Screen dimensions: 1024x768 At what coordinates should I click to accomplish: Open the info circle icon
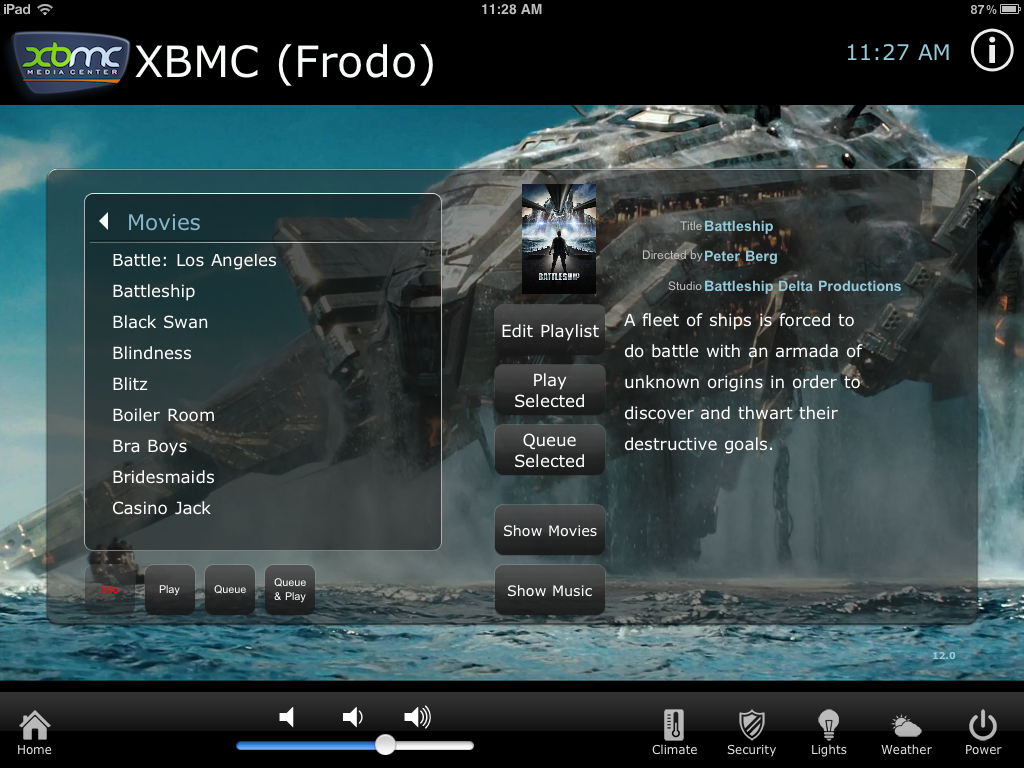click(x=991, y=50)
